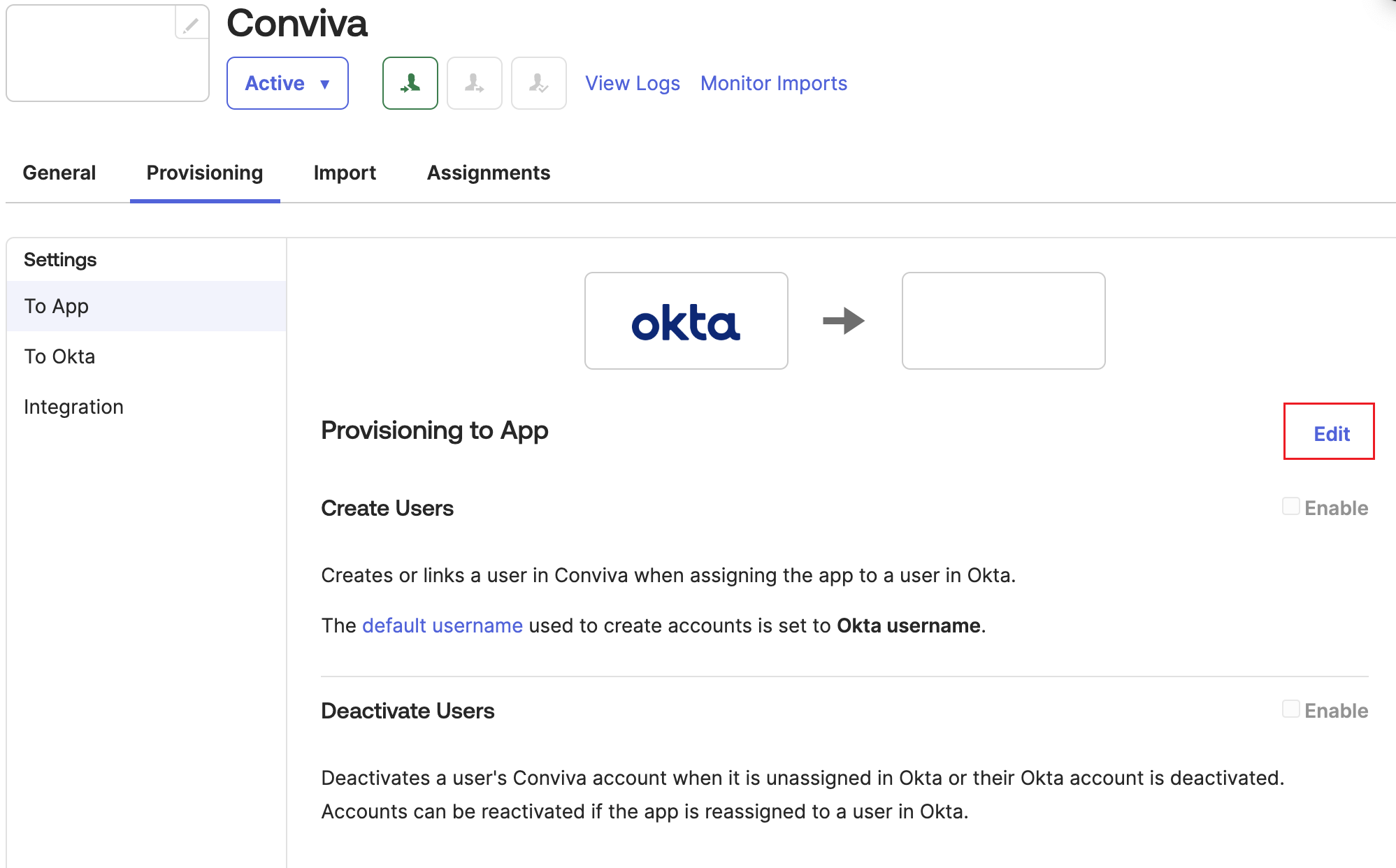Select To App in Settings sidebar

[x=147, y=306]
